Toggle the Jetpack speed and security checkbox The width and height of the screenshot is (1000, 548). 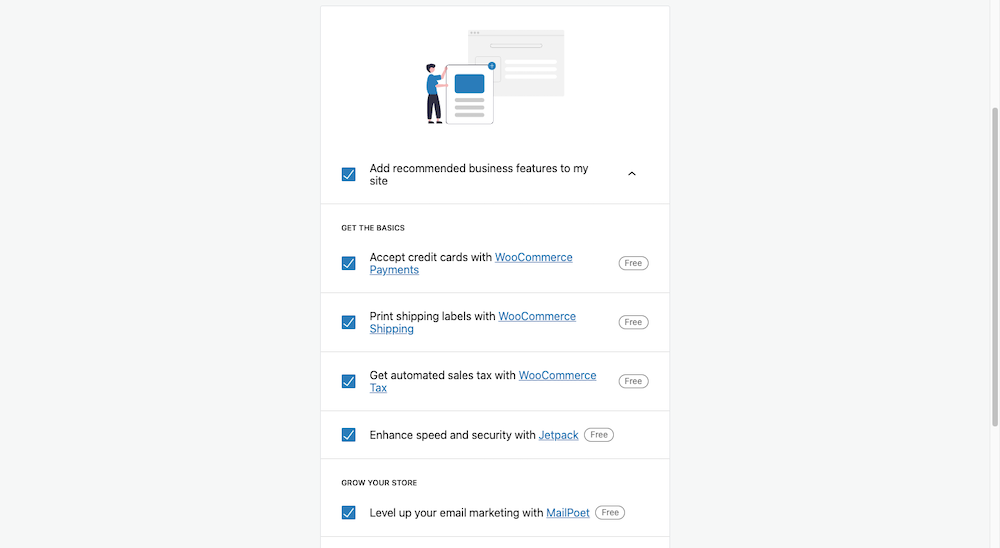(348, 435)
